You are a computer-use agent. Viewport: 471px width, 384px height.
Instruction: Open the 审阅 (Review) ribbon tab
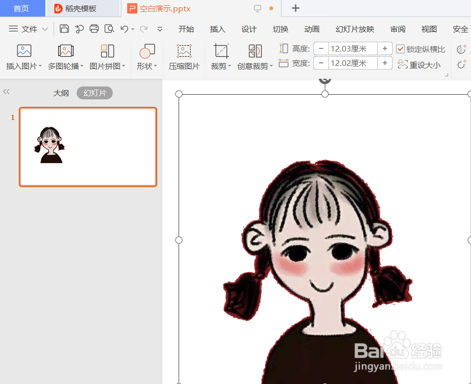pyautogui.click(x=398, y=29)
